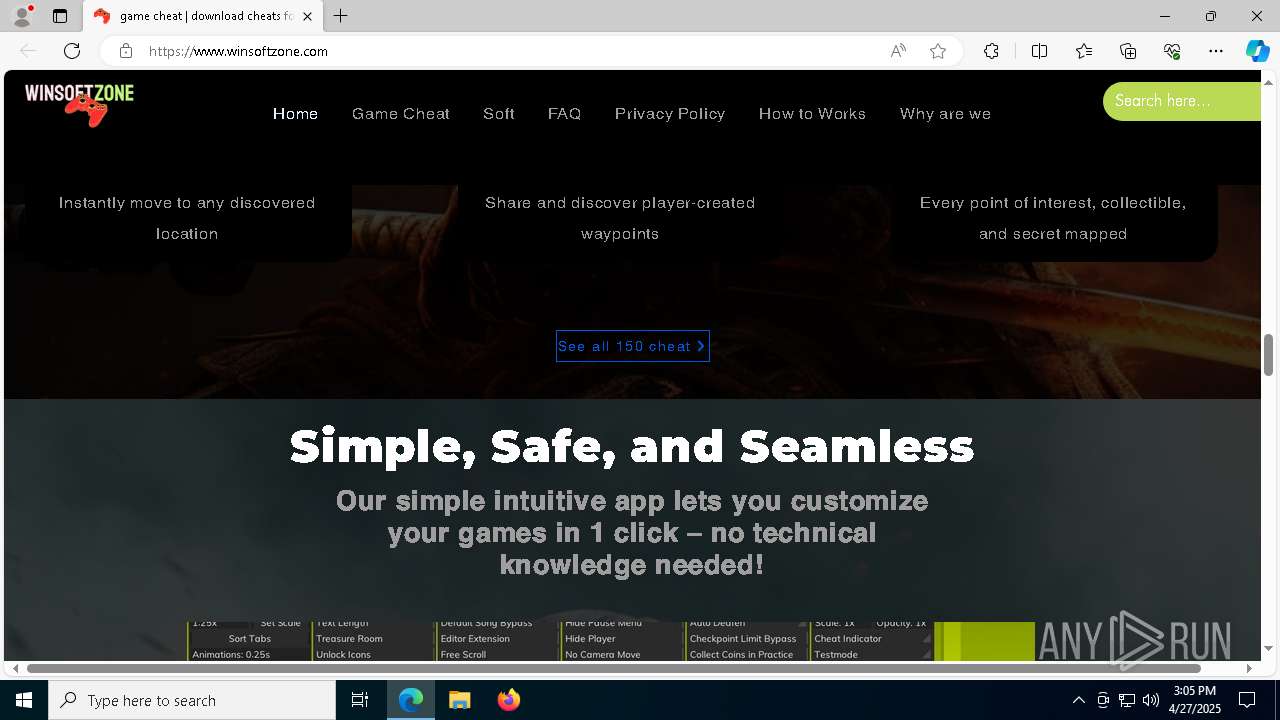The image size is (1280, 720).
Task: Open the Windows Start menu
Action: tap(24, 700)
